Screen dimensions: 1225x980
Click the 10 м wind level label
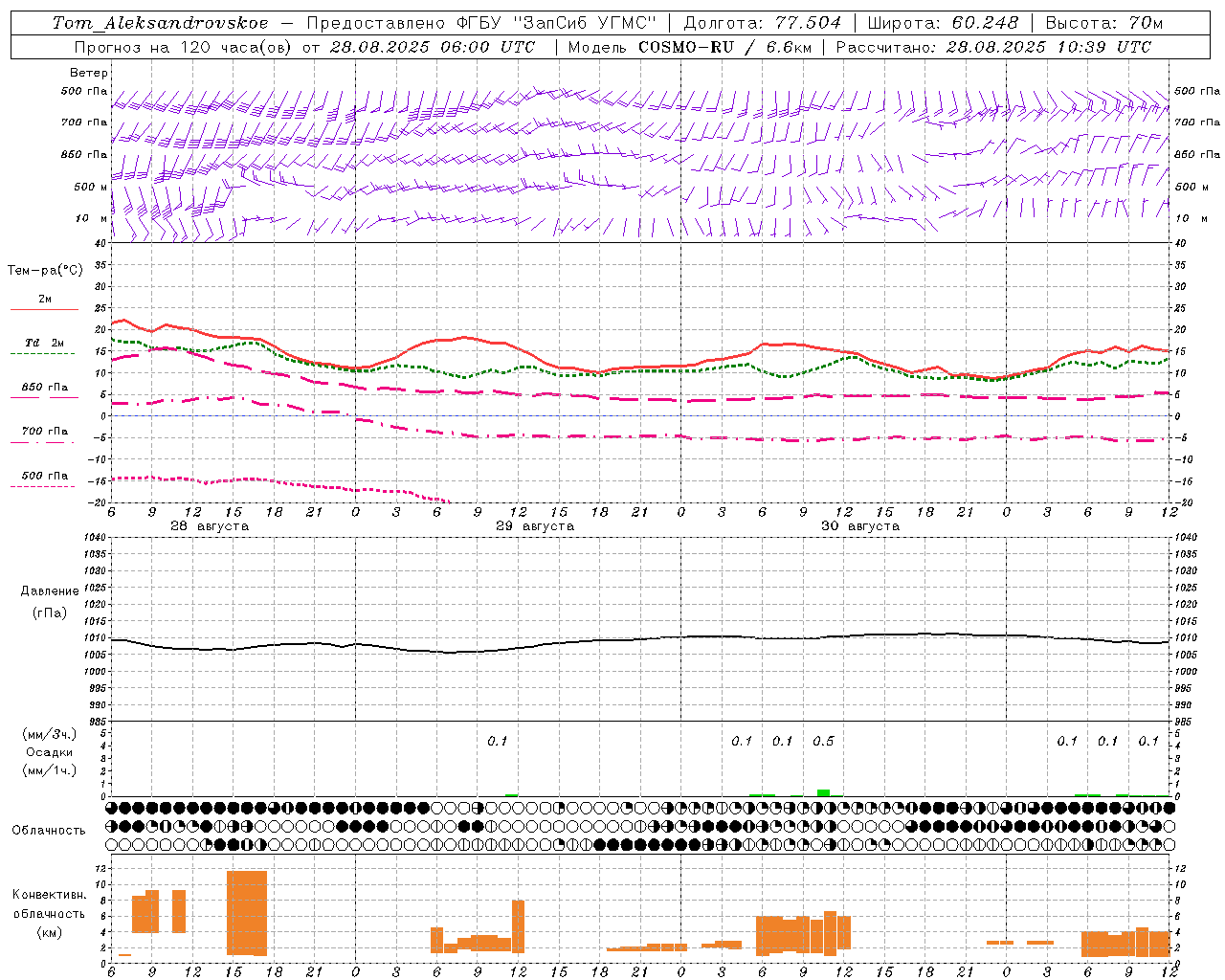[x=91, y=218]
